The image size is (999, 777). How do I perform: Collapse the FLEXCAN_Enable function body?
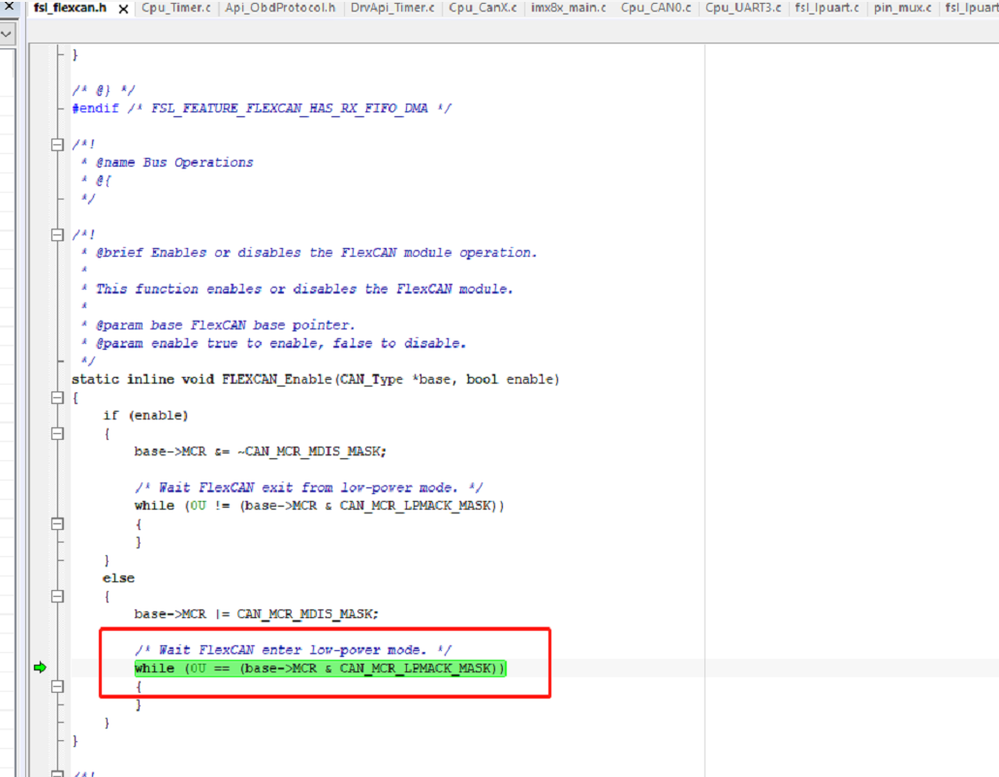pyautogui.click(x=57, y=398)
